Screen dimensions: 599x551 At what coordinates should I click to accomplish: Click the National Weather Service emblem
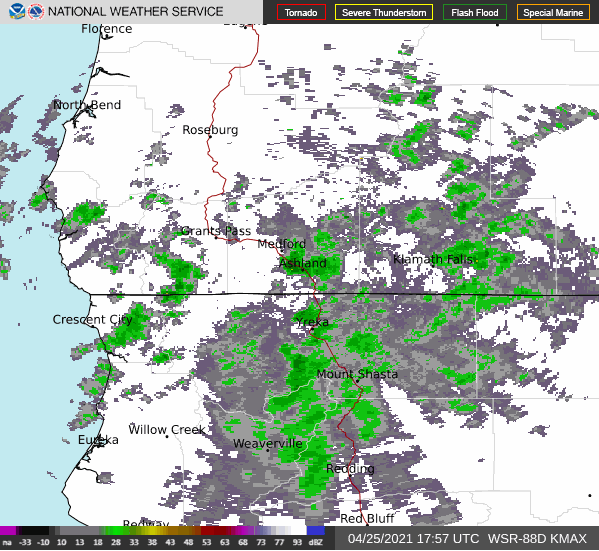[x=36, y=11]
